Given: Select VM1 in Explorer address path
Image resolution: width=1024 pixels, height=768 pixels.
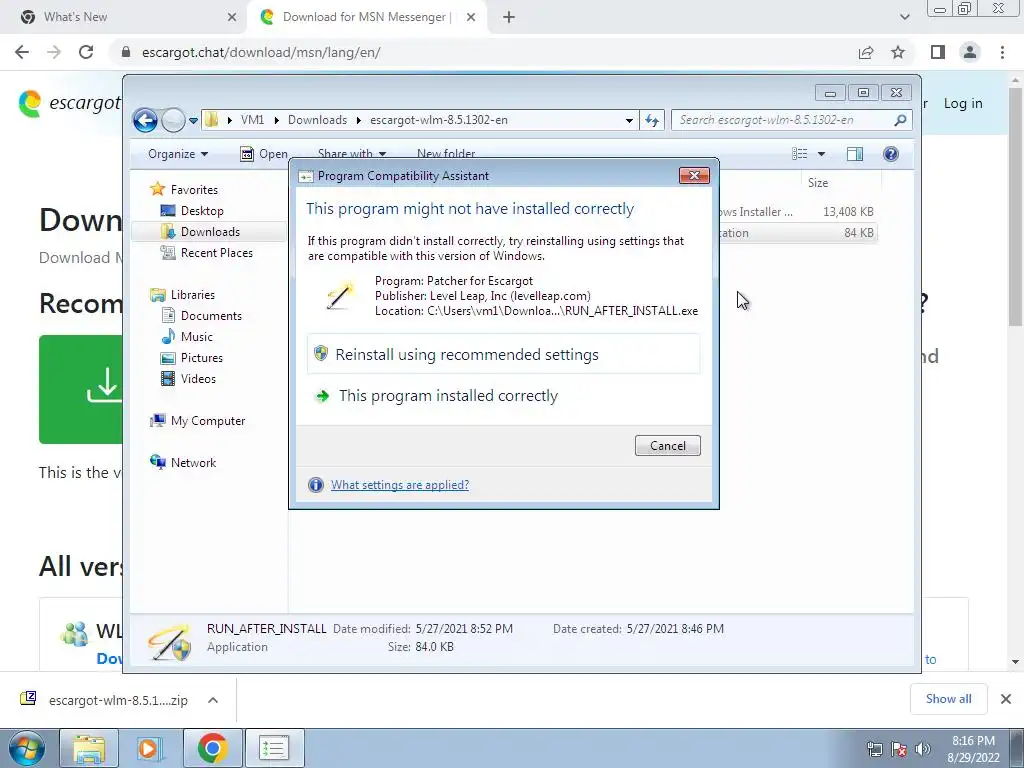Looking at the screenshot, I should coord(252,120).
